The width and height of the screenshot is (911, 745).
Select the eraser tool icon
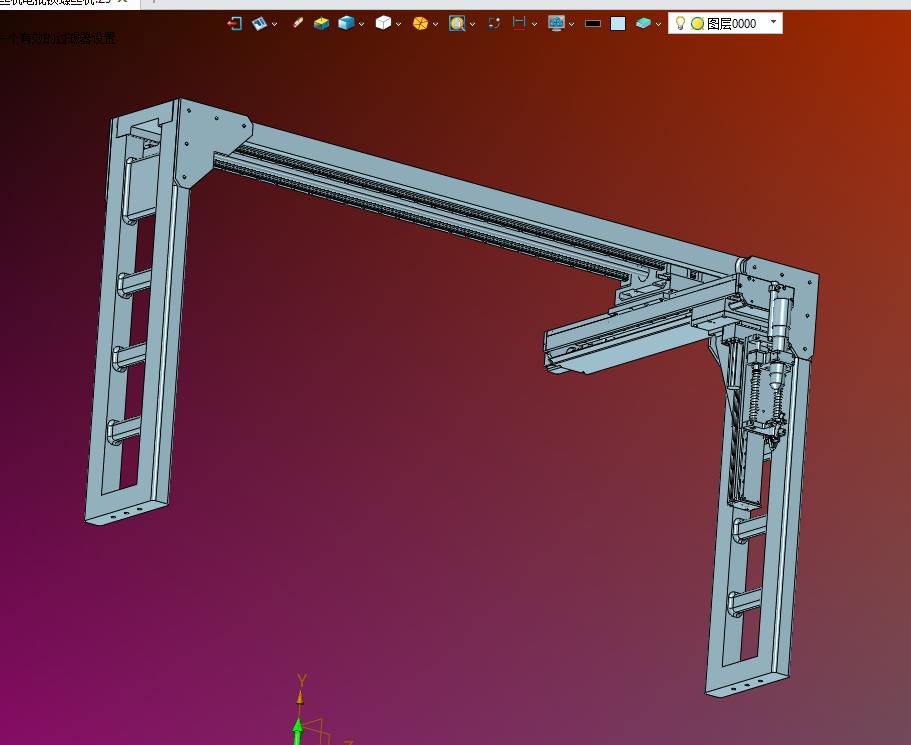tap(297, 23)
